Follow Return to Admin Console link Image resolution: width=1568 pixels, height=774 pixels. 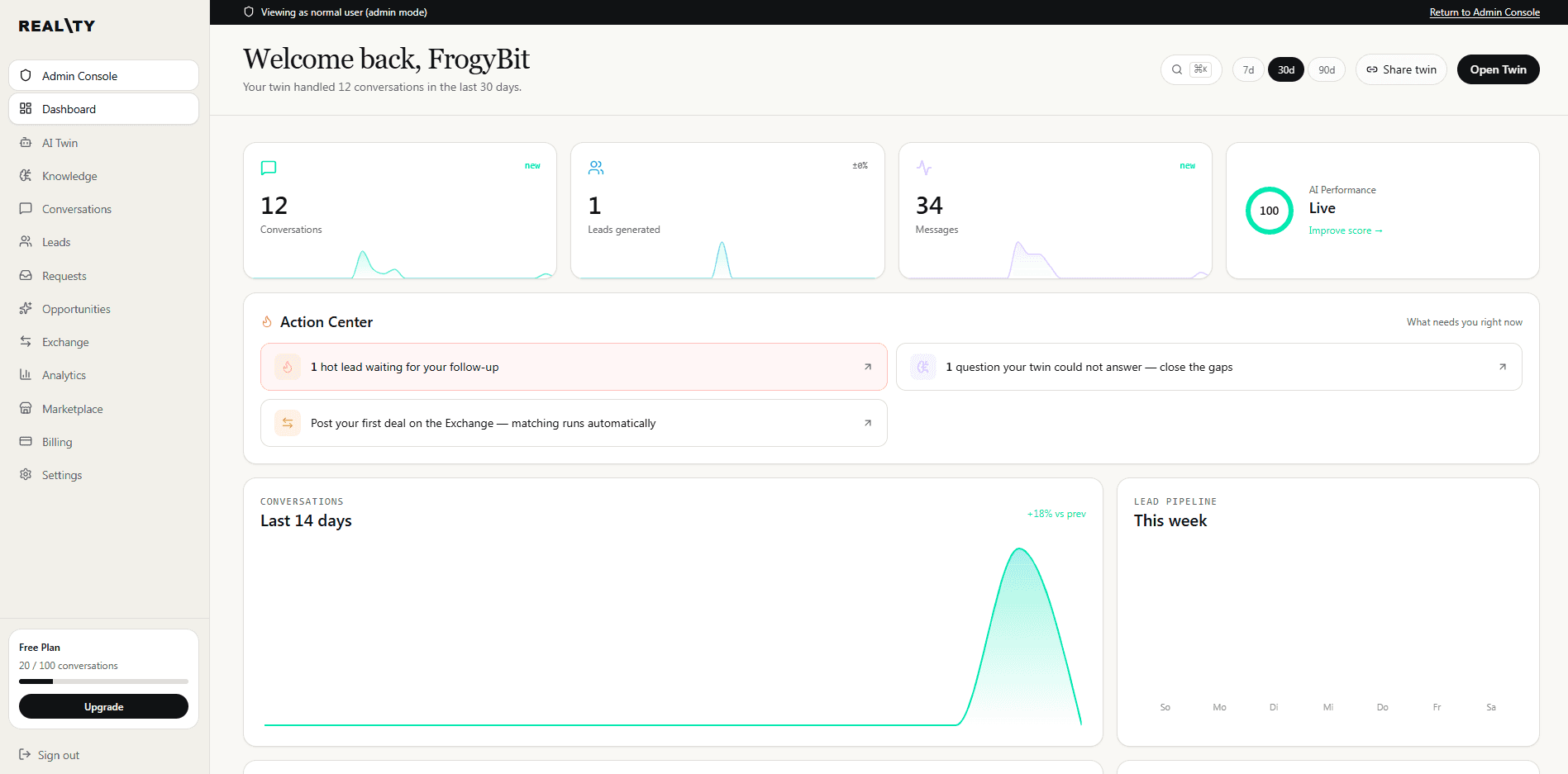tap(1485, 12)
